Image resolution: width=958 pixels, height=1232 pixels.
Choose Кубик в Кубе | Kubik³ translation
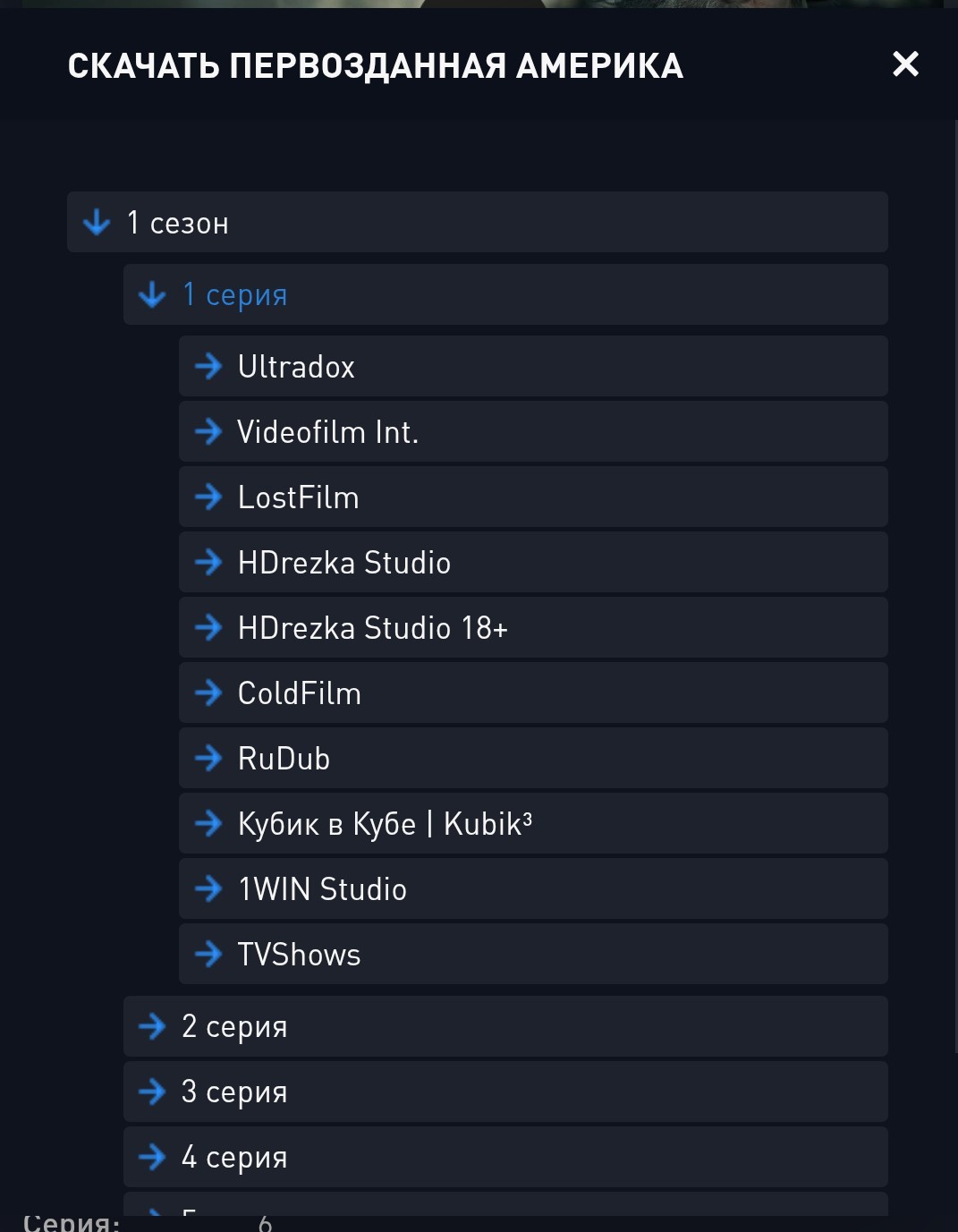click(533, 823)
